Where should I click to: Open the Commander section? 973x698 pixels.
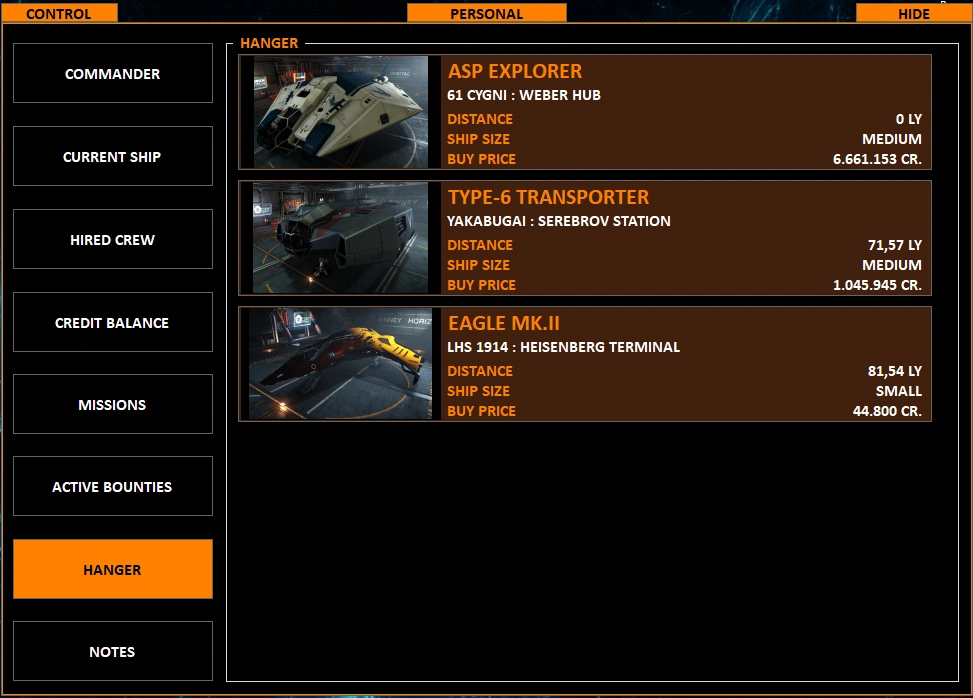(x=113, y=73)
